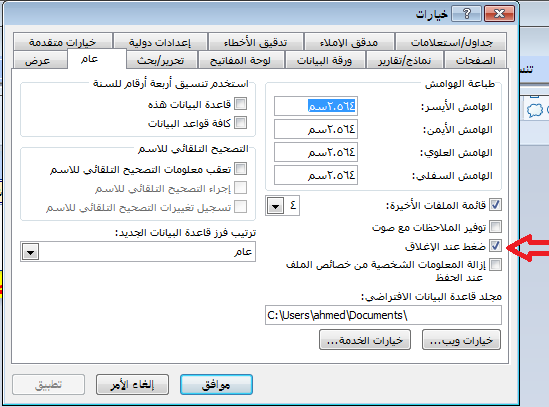This screenshot has height=407, width=549.
Task: Switch to خيارات متقدمة tab
Action: (x=63, y=42)
